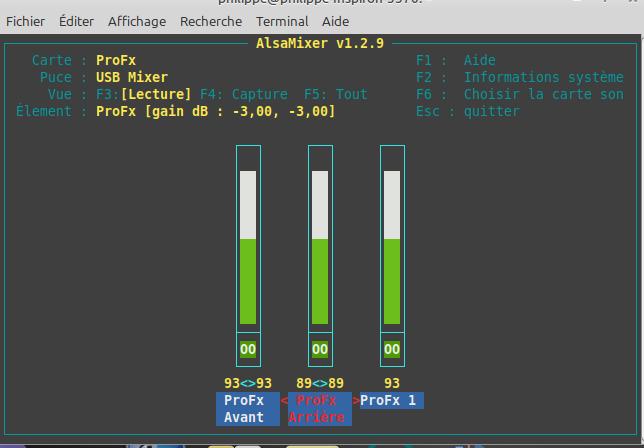Click the F2 Informations système entry
644x448 pixels.
[x=520, y=77]
